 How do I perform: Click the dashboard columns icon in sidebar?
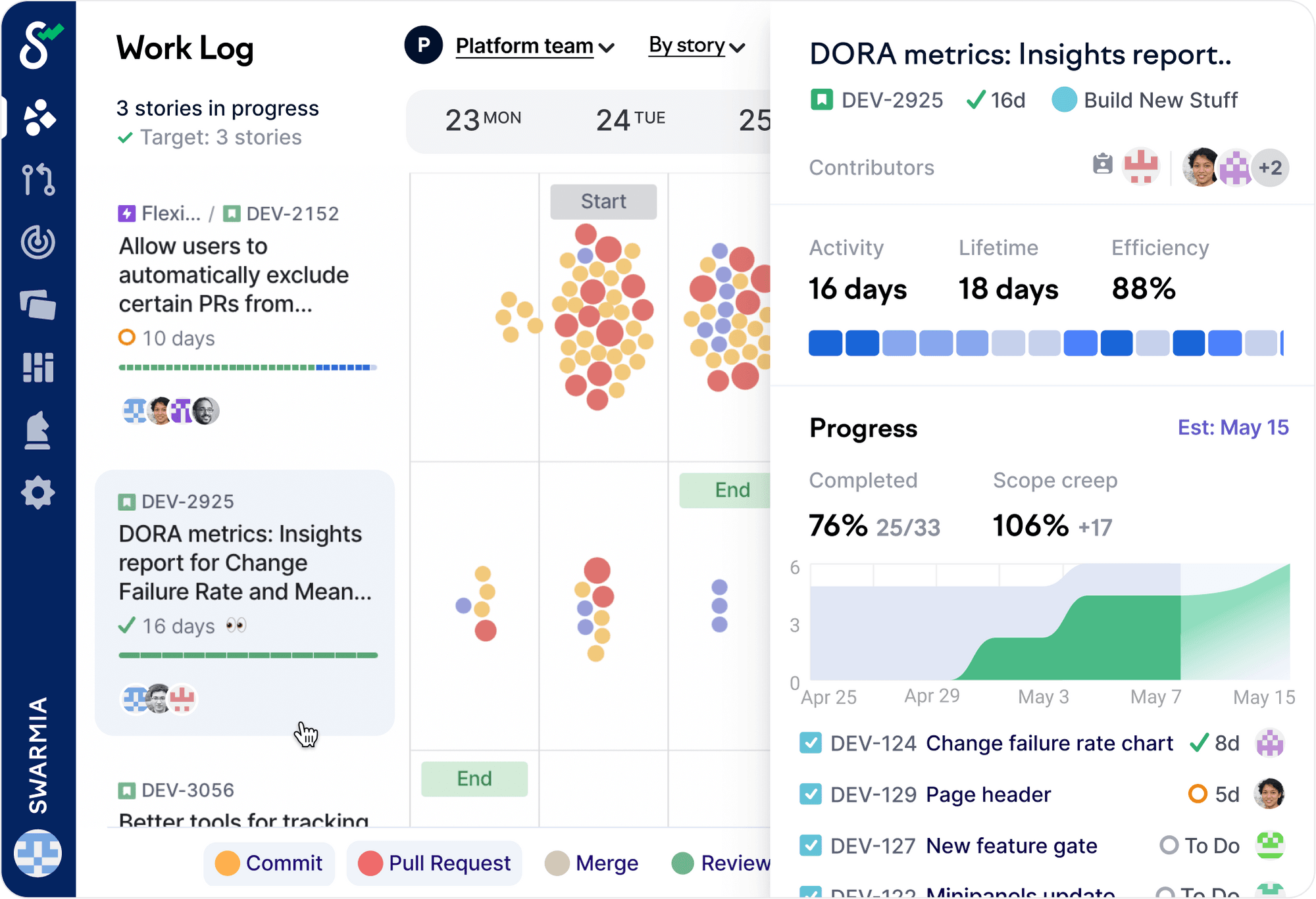point(39,367)
